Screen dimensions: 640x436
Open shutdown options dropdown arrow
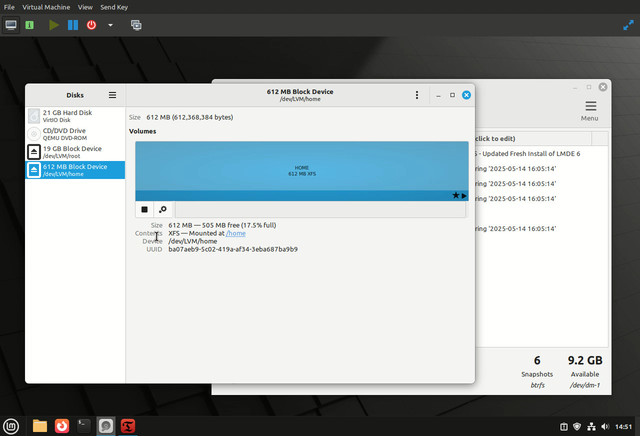(110, 25)
